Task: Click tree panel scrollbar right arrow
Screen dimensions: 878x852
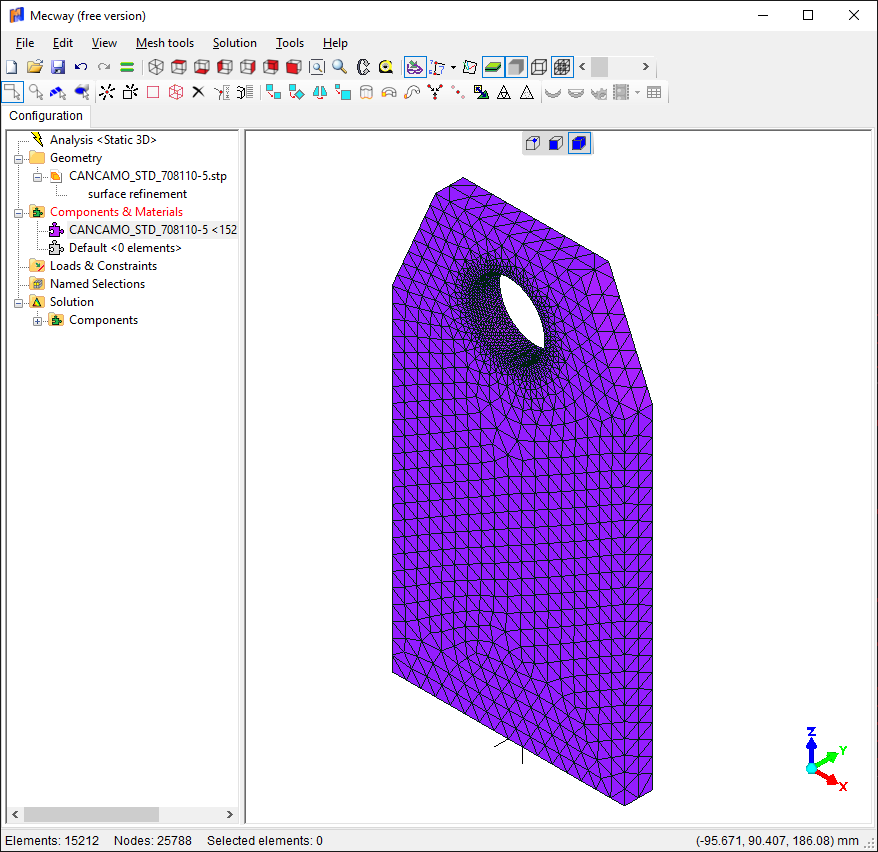Action: (230, 814)
